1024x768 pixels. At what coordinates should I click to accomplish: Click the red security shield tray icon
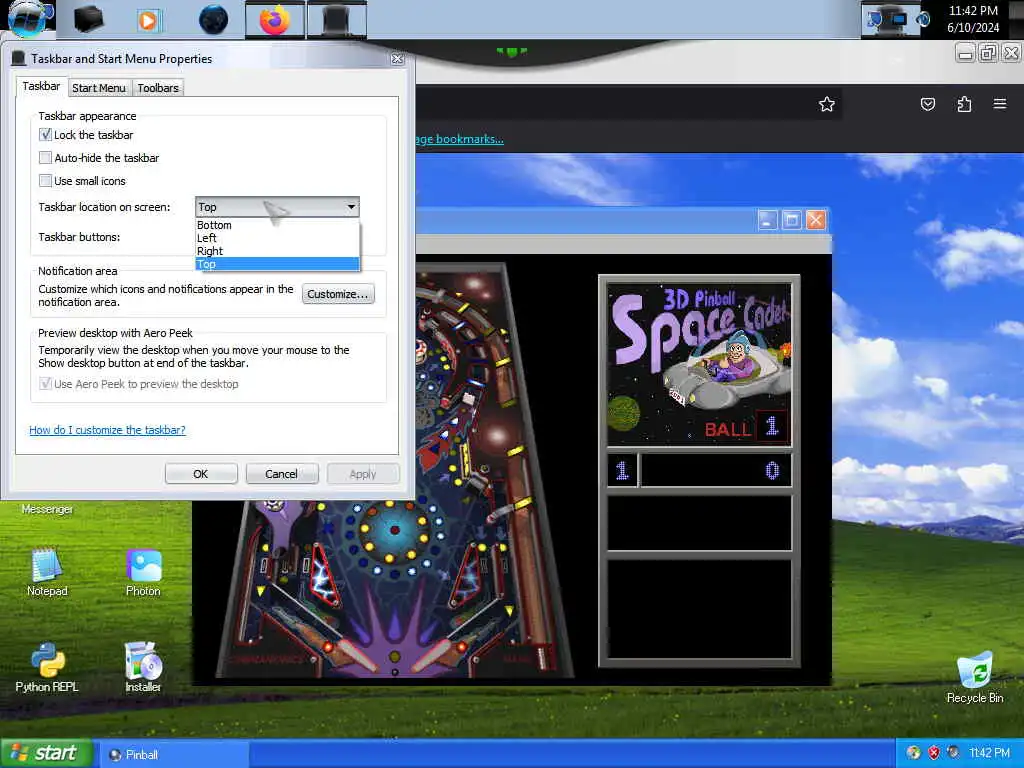click(x=934, y=753)
